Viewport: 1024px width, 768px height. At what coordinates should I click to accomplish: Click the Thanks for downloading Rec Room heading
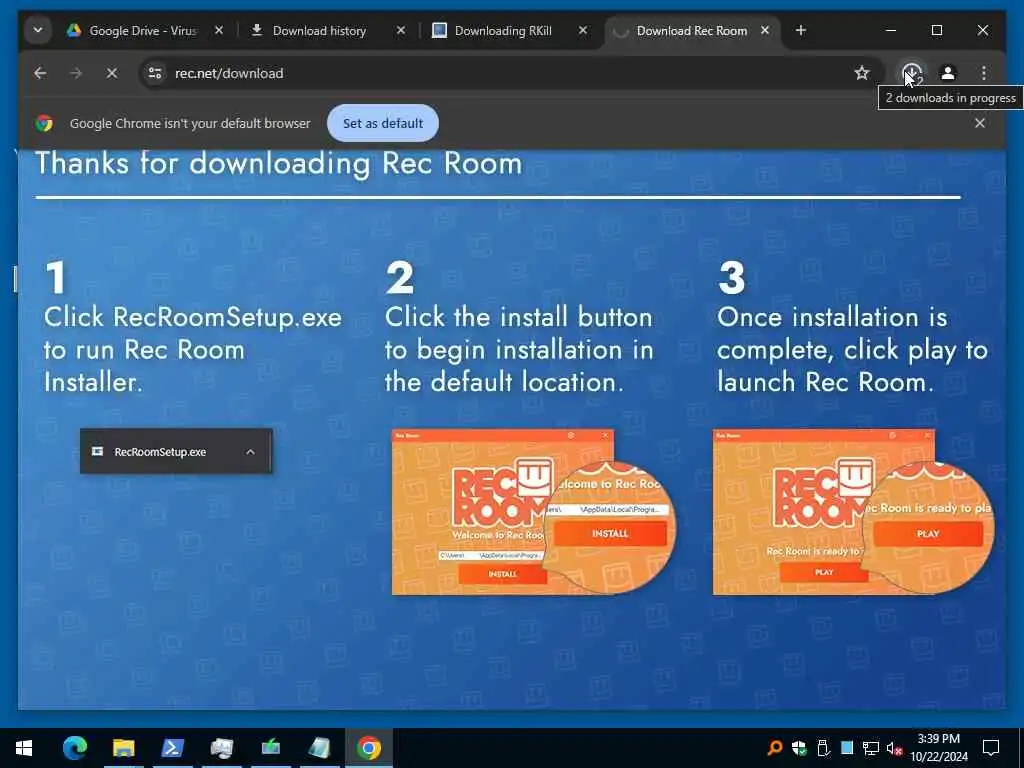[279, 163]
